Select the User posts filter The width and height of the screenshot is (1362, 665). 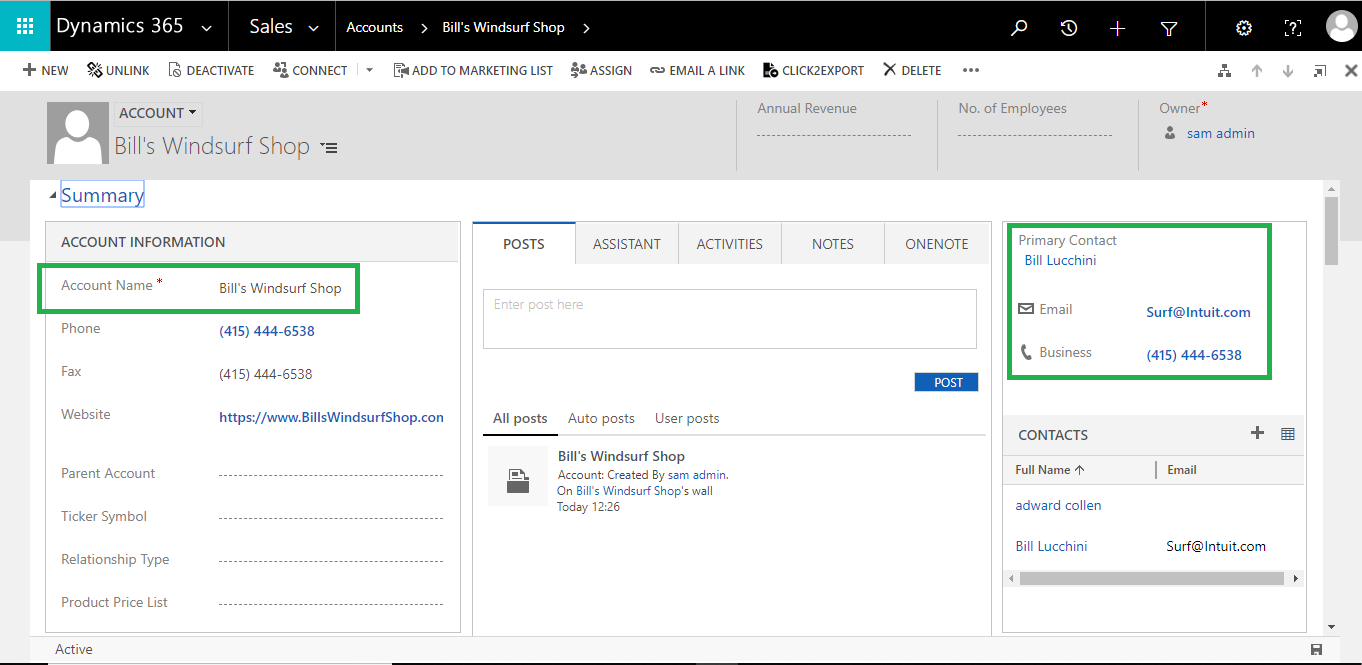click(x=687, y=418)
